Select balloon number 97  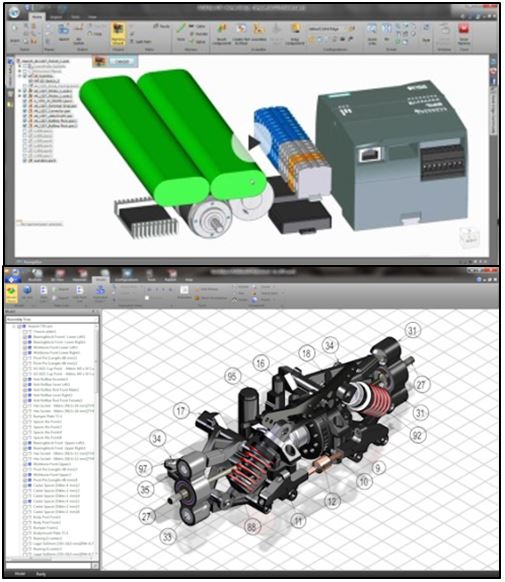point(143,469)
